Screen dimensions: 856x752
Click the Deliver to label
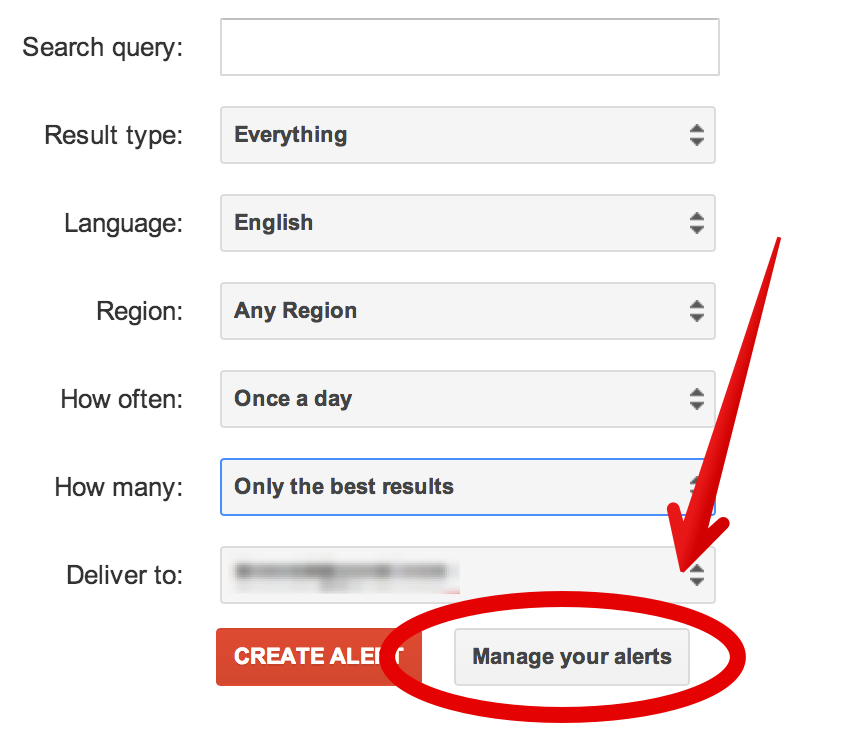pyautogui.click(x=124, y=575)
